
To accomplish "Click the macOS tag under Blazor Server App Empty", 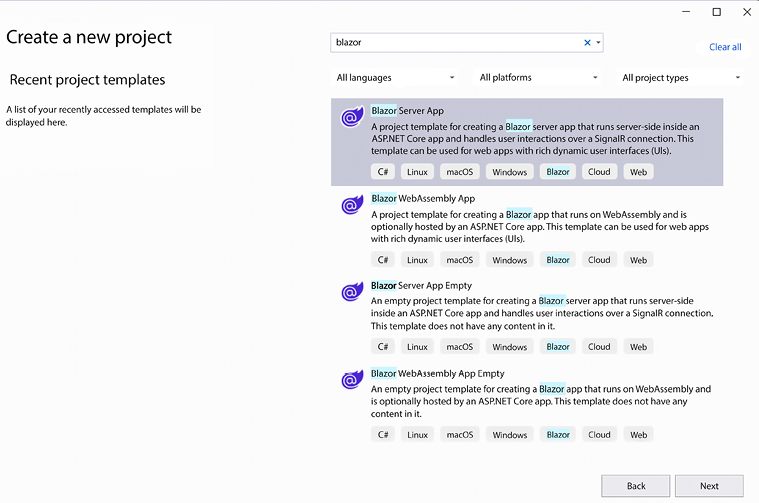I will pos(460,347).
